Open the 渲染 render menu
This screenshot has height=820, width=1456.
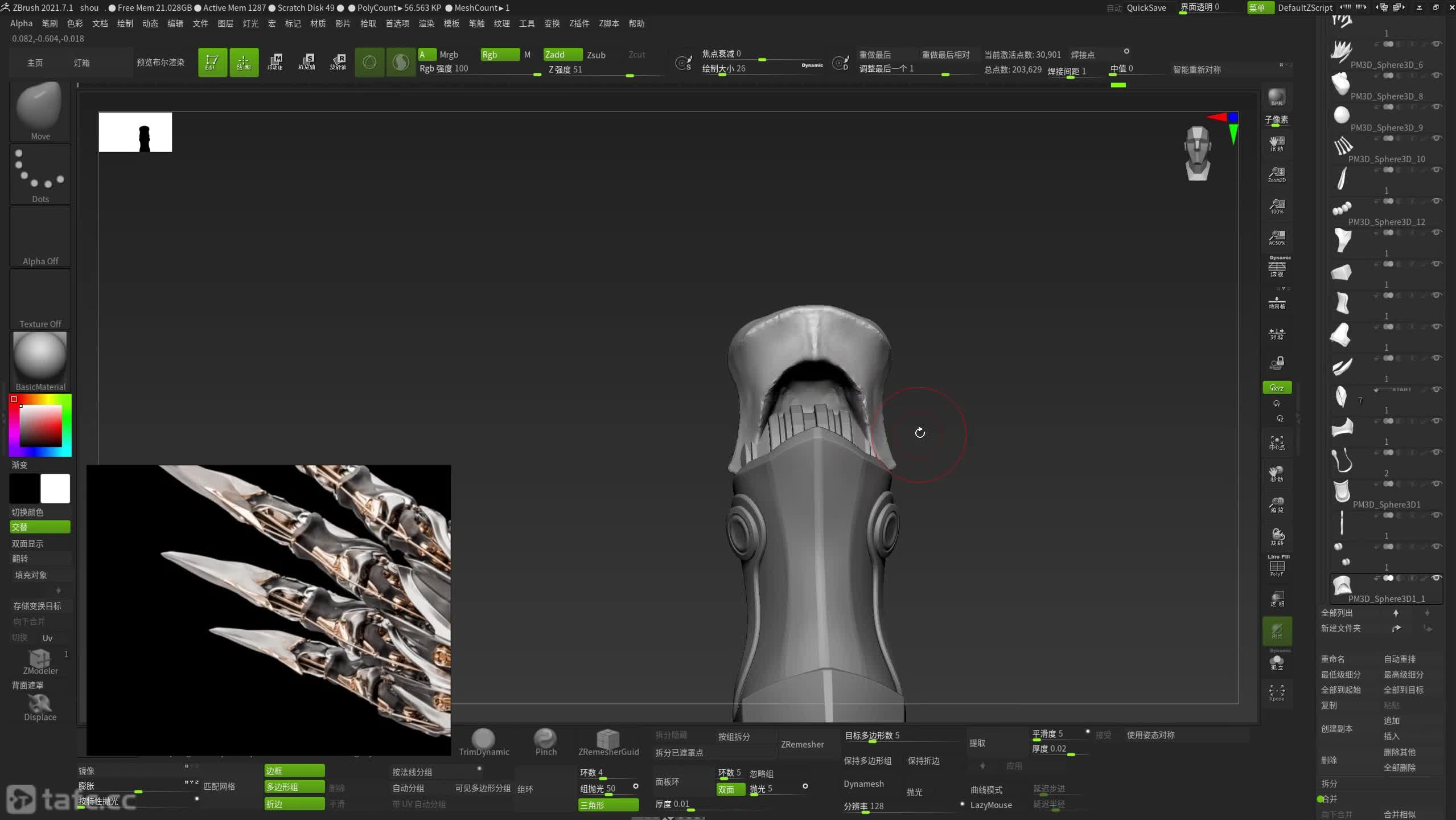426,23
